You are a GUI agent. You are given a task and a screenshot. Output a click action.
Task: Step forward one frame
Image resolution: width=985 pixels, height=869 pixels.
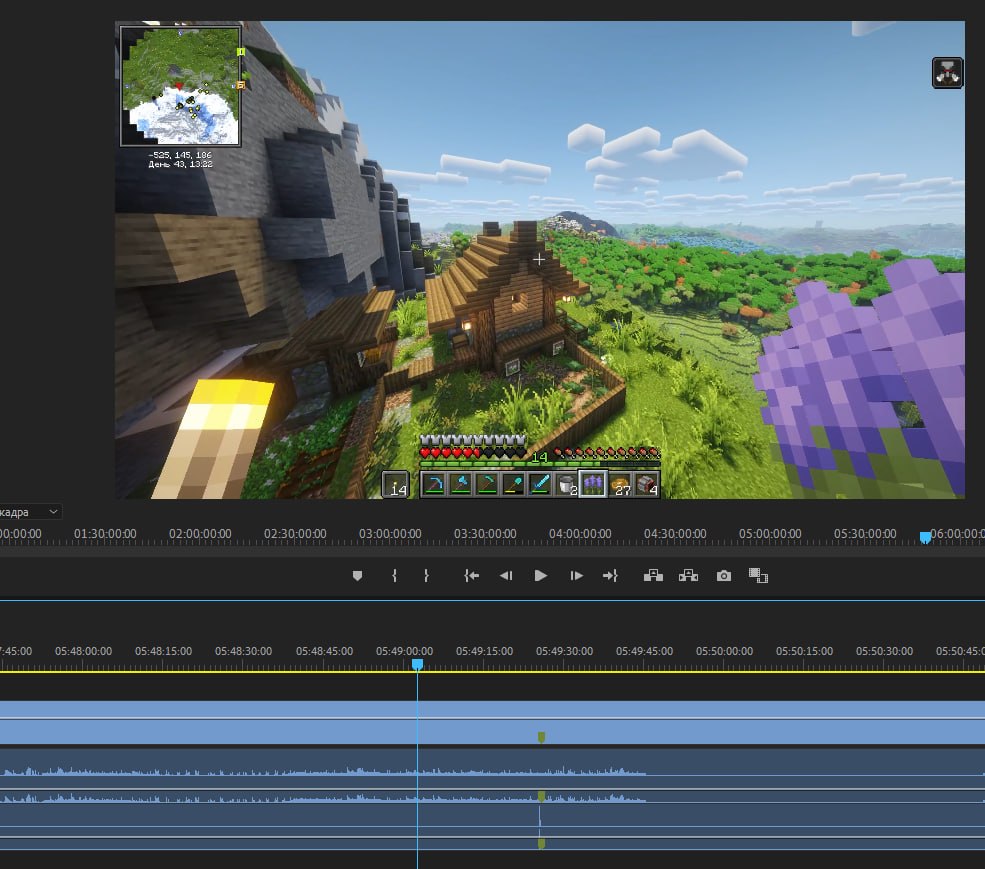point(576,576)
